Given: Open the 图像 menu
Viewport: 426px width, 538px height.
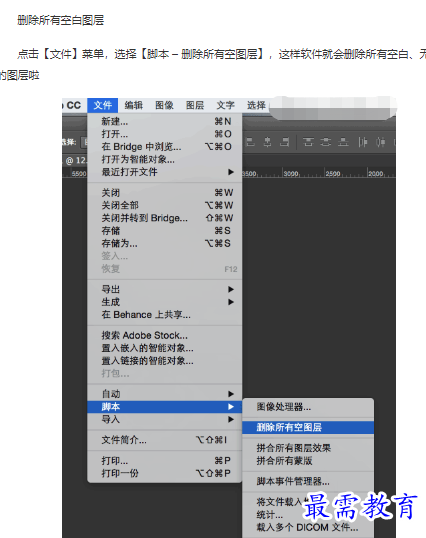Looking at the screenshot, I should click(x=164, y=105).
